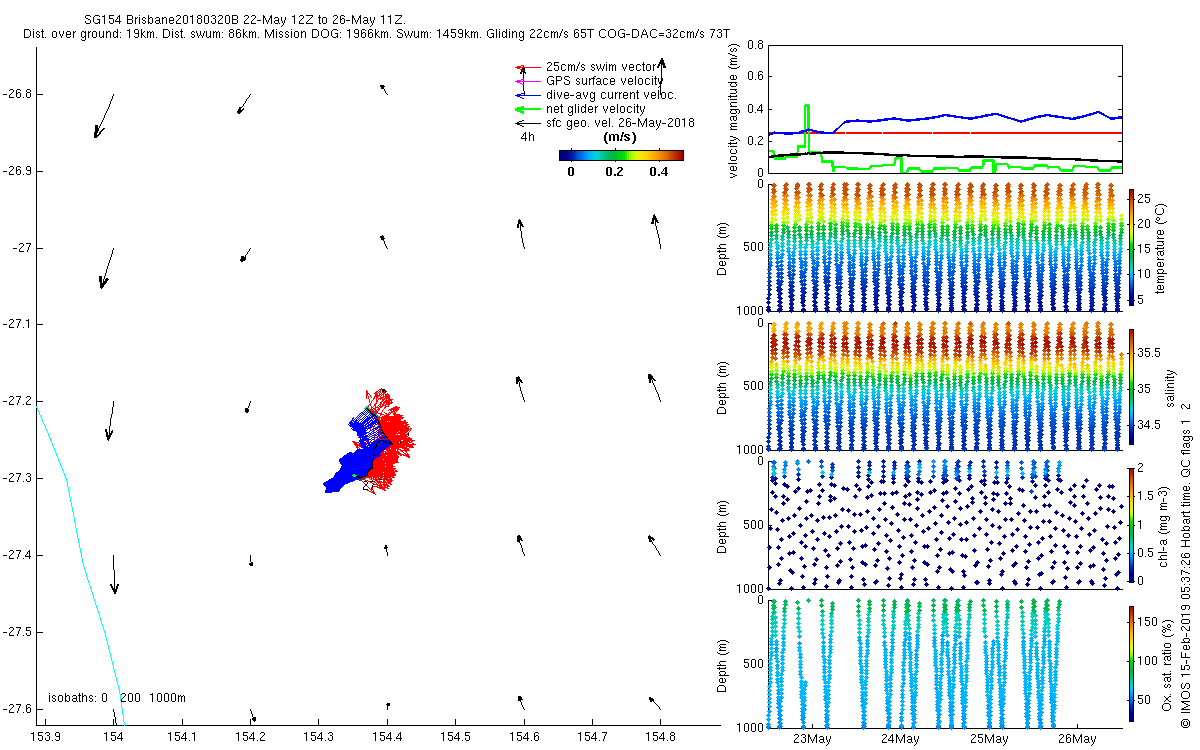This screenshot has height=750, width=1200.
Task: Click the 'isobaths: 0 200 1000m' label
Action: [x=117, y=697]
